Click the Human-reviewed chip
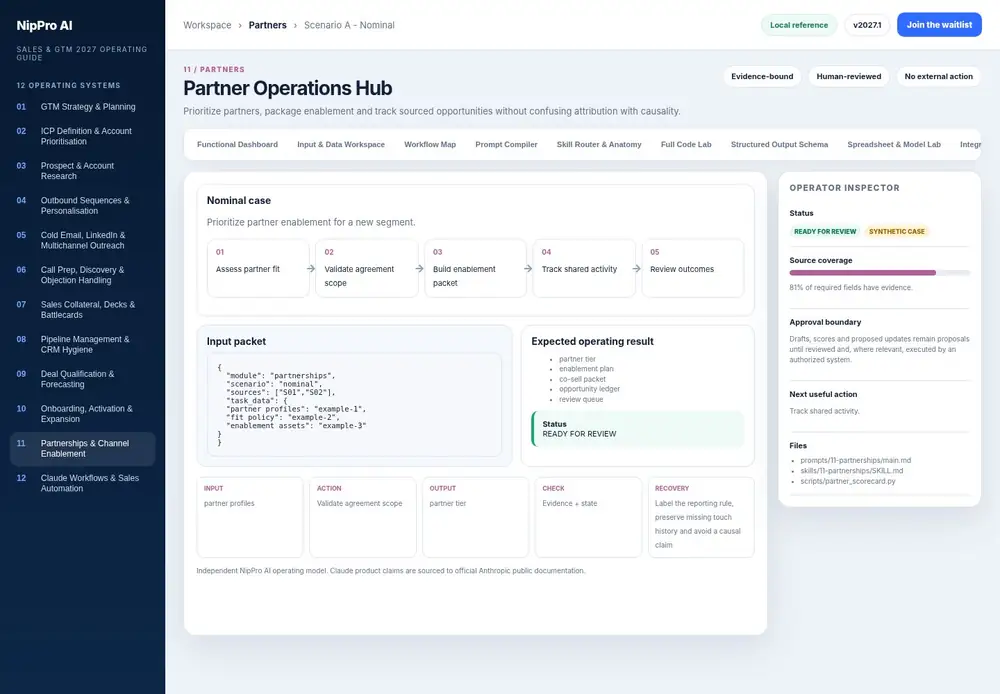This screenshot has height=694, width=1000. 849,77
